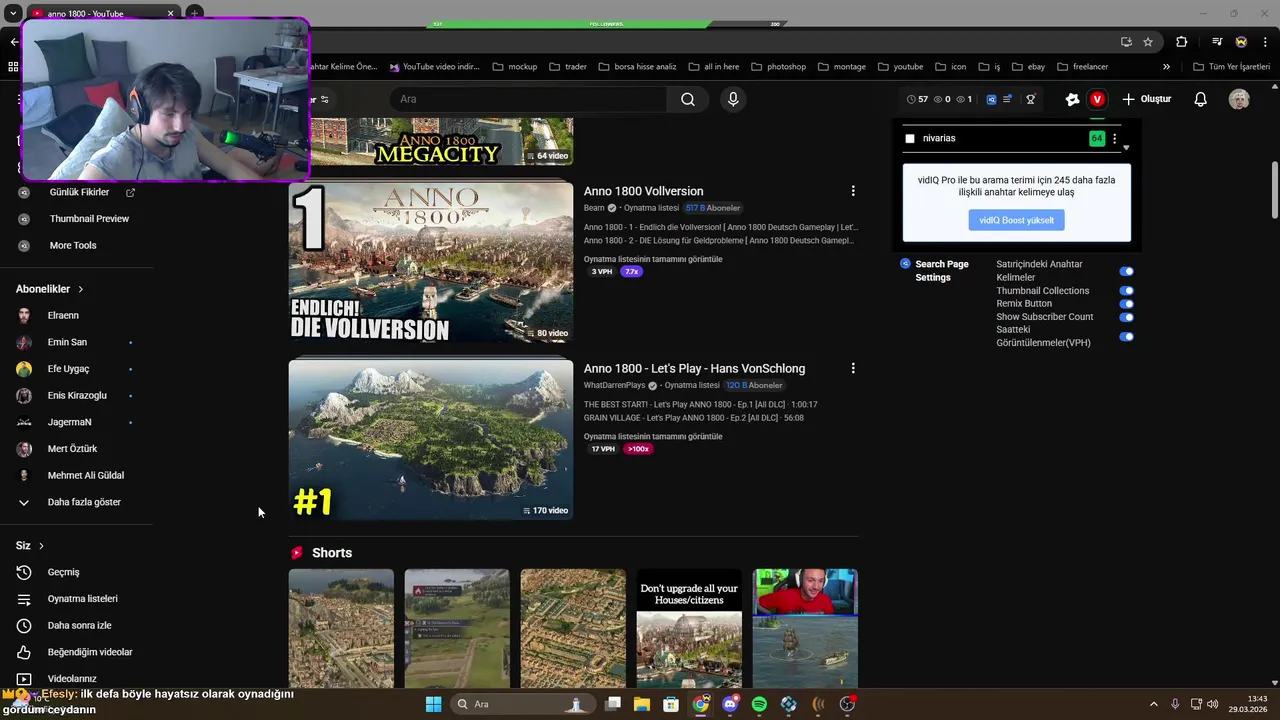Open OBS Studio from the taskbar
The height and width of the screenshot is (720, 1280).
[x=847, y=704]
